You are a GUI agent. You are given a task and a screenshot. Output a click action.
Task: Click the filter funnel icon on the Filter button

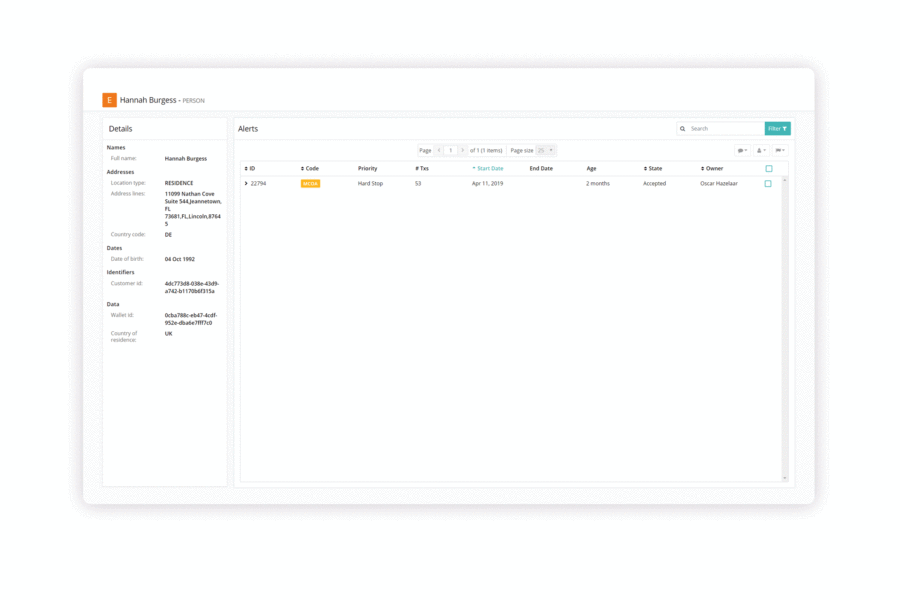782,128
